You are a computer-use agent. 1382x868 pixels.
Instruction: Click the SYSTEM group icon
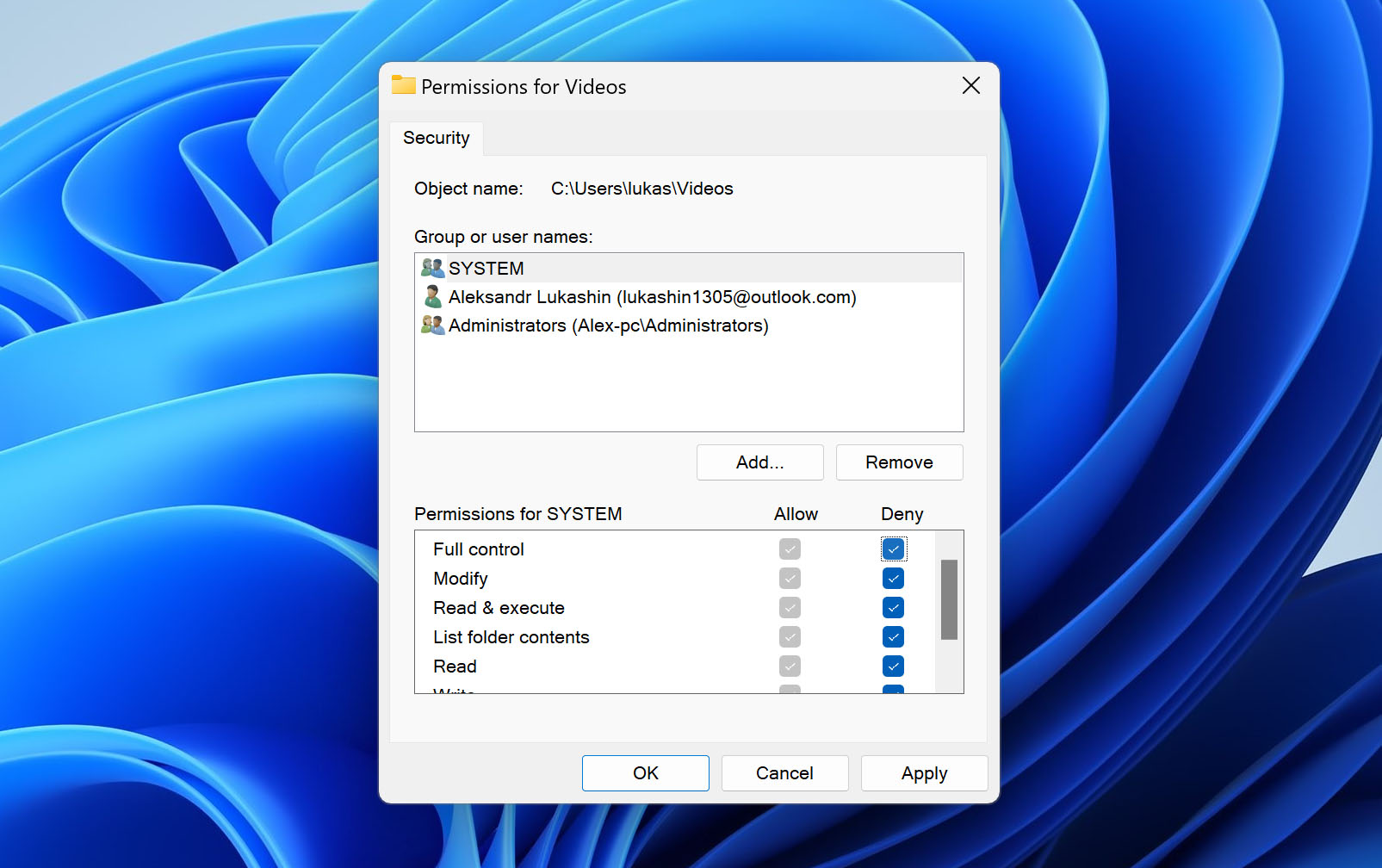[x=432, y=269]
